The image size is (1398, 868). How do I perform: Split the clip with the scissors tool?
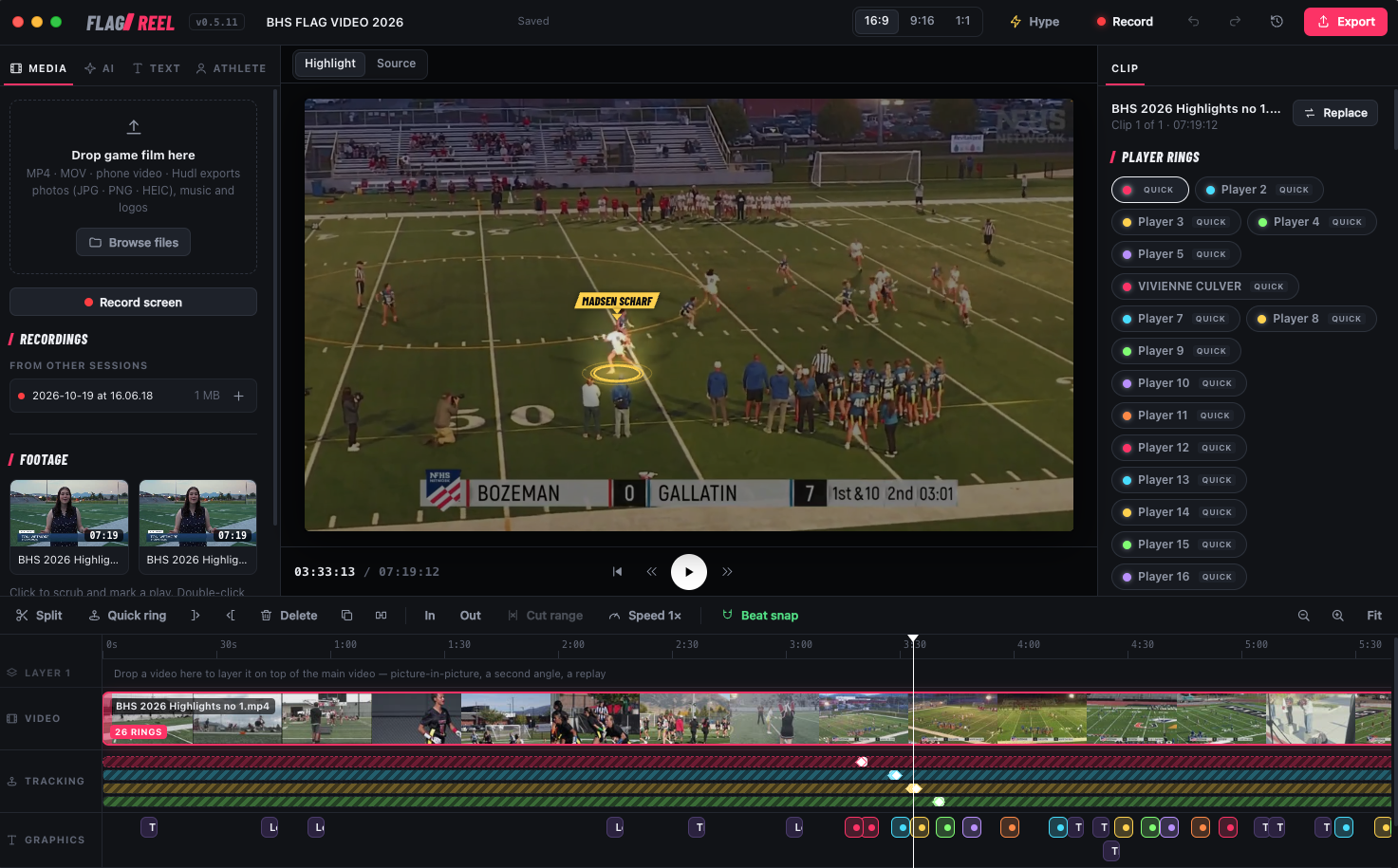click(39, 616)
